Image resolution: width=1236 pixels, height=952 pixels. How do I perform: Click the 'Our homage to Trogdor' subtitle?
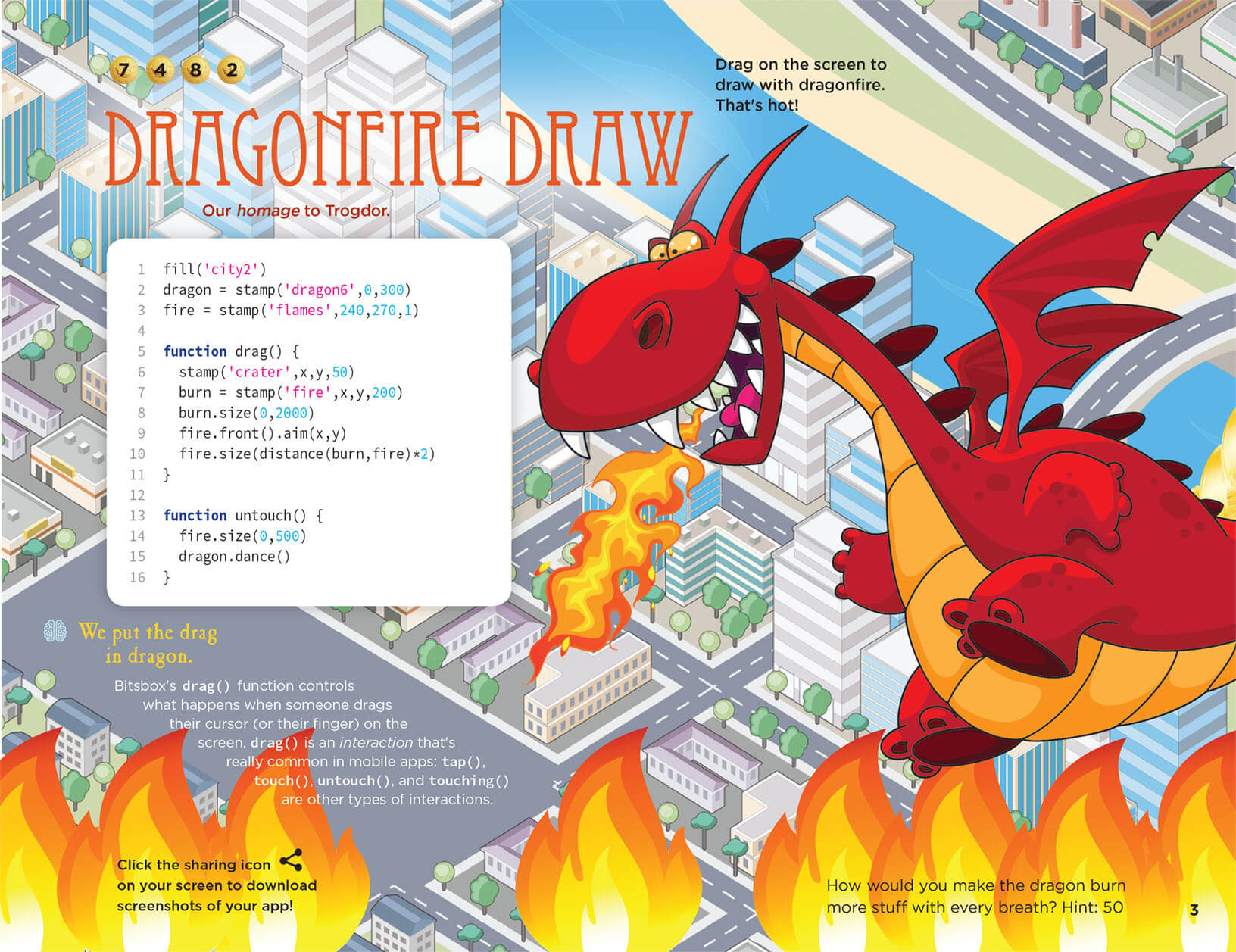point(295,211)
